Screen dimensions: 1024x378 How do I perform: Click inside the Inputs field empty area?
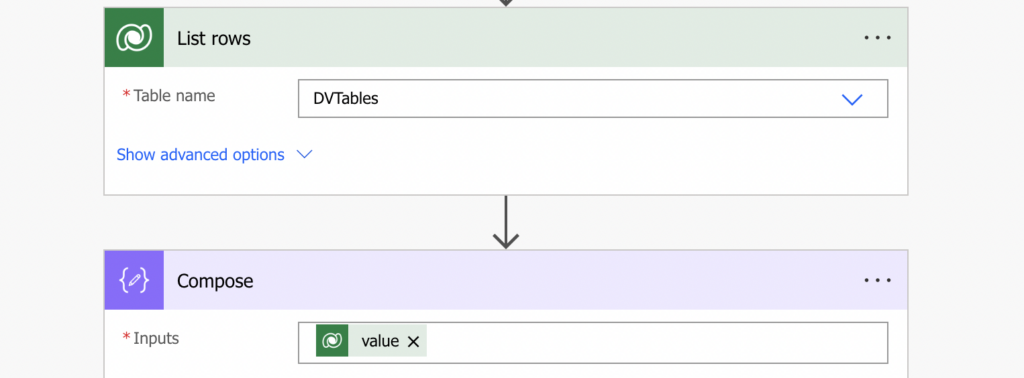point(656,342)
